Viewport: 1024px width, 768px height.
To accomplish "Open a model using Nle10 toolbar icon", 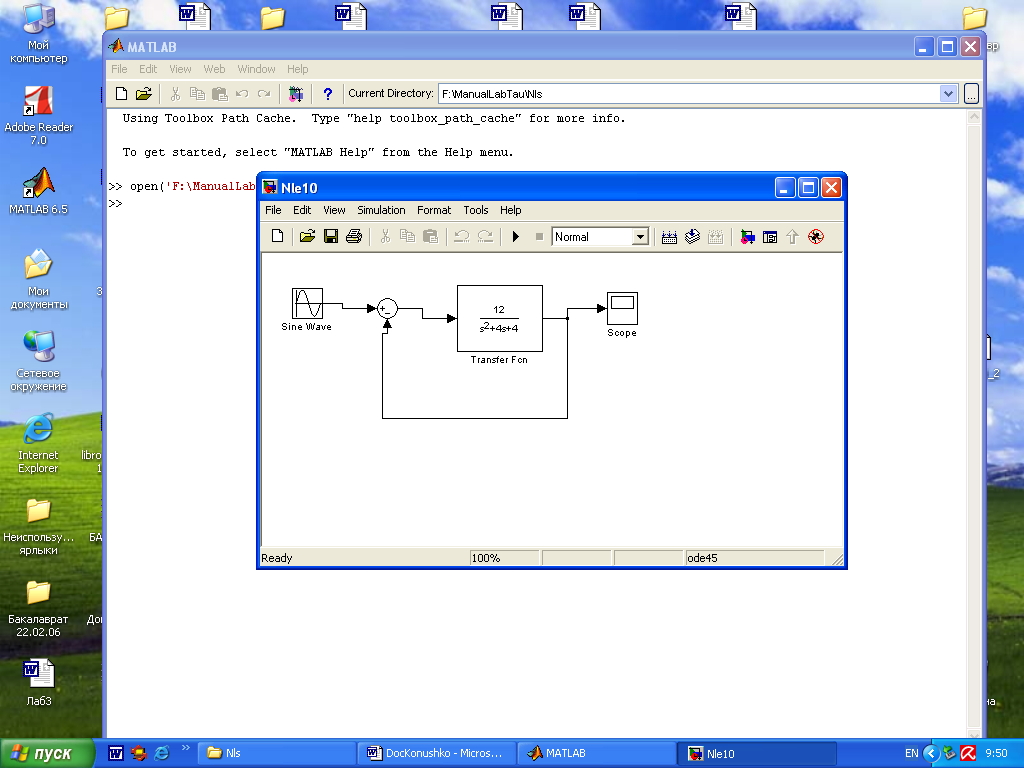I will pyautogui.click(x=307, y=236).
